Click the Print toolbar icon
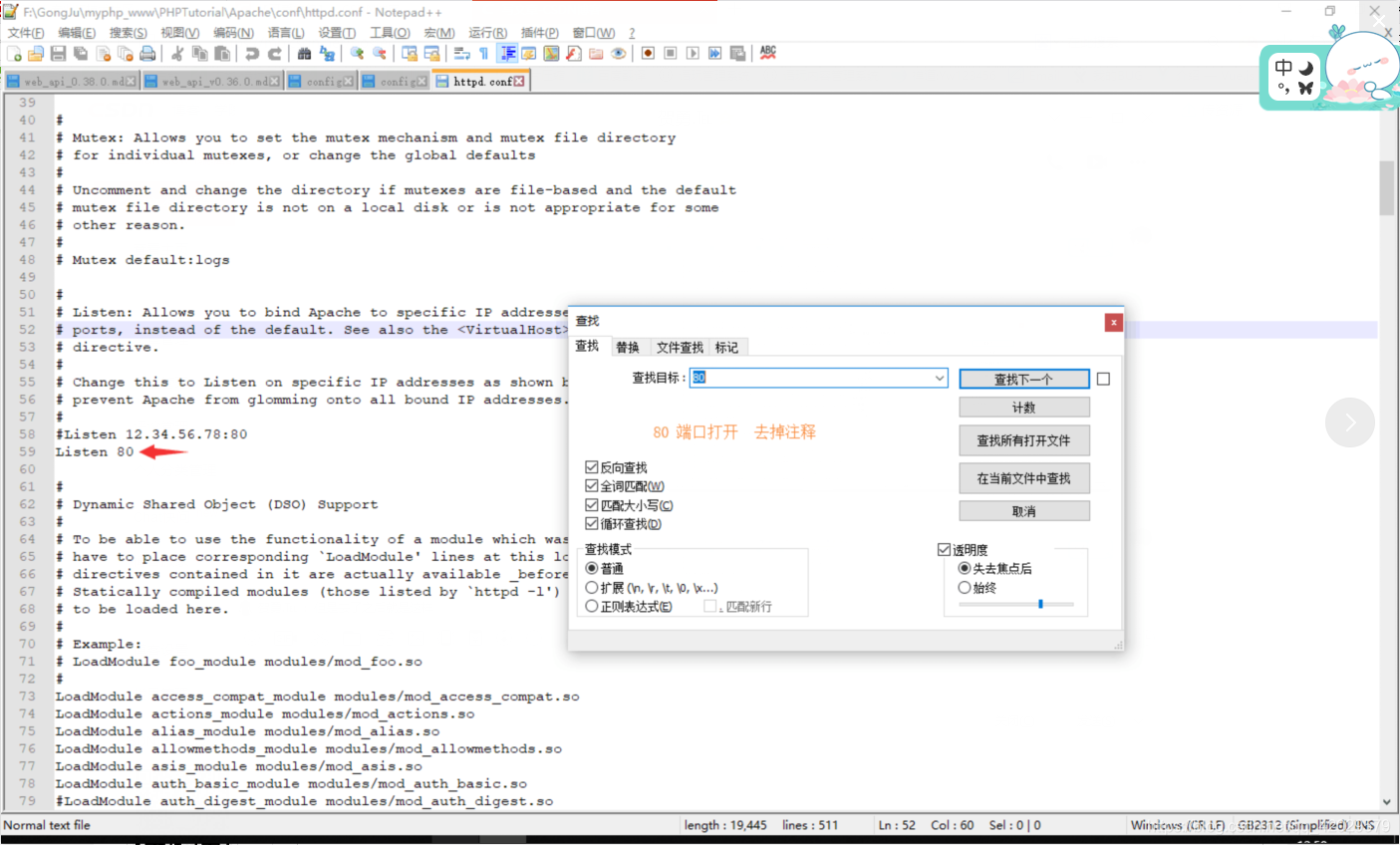 [x=147, y=54]
